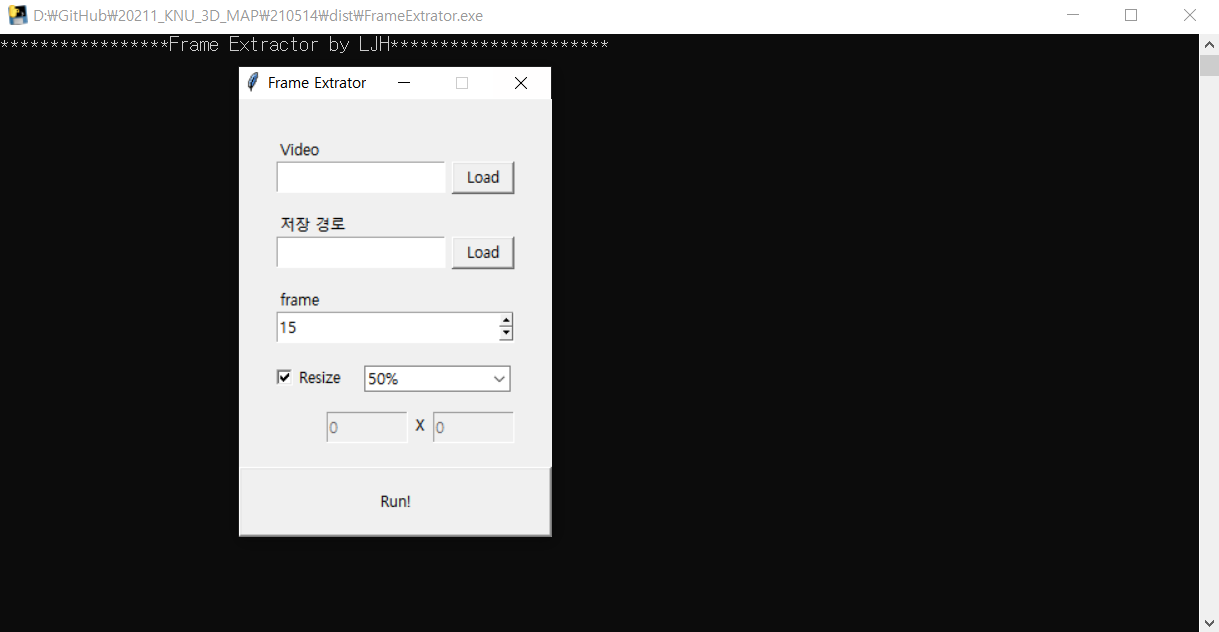Click the console scrollbar up arrow
The width and height of the screenshot is (1219, 632).
point(1209,43)
